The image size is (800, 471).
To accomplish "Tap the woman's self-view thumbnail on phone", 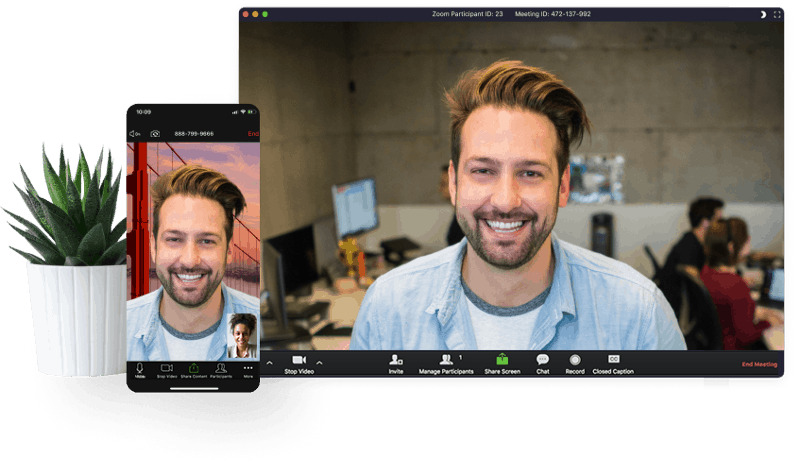I will pyautogui.click(x=242, y=335).
